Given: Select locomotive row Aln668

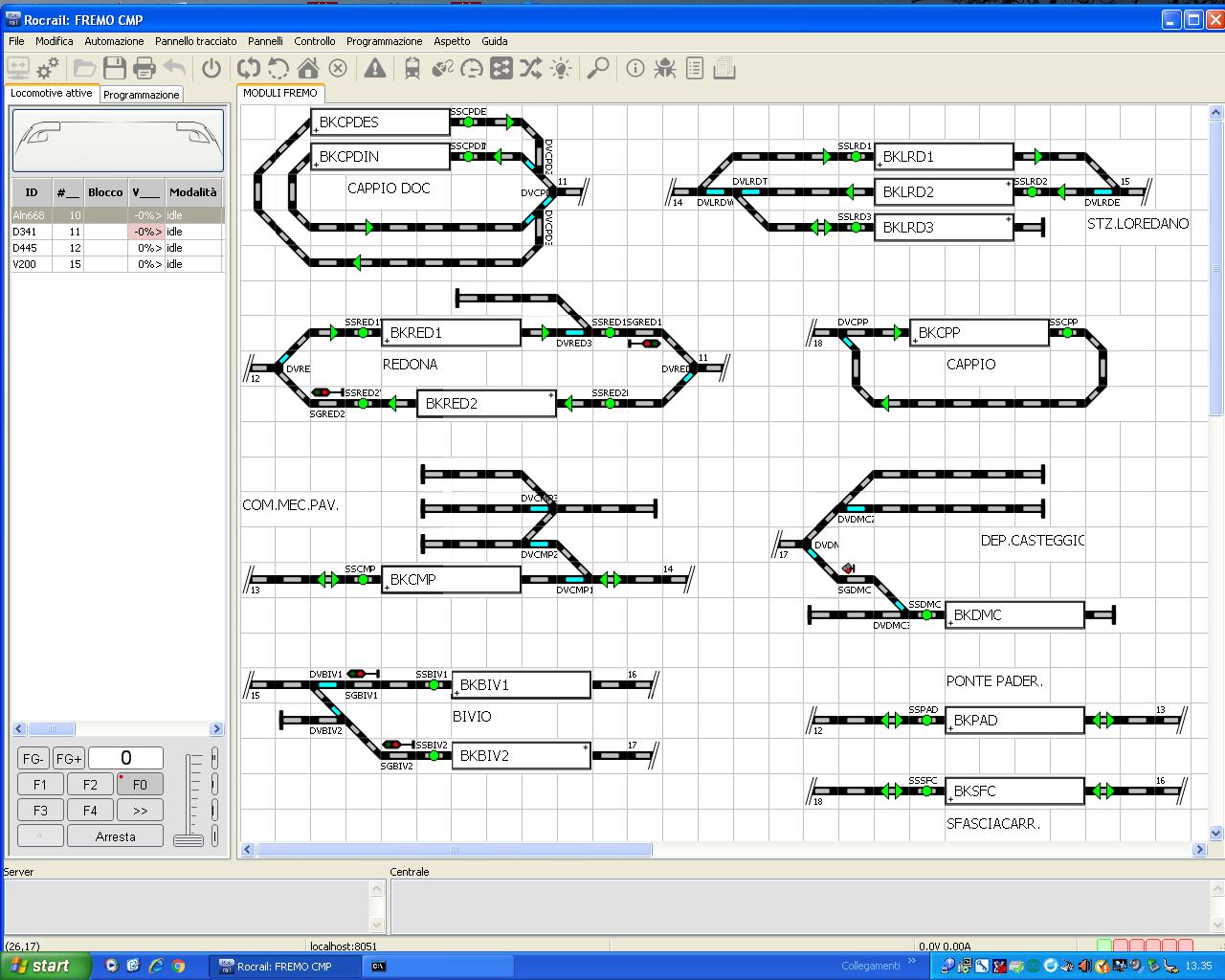Looking at the screenshot, I should tap(117, 215).
